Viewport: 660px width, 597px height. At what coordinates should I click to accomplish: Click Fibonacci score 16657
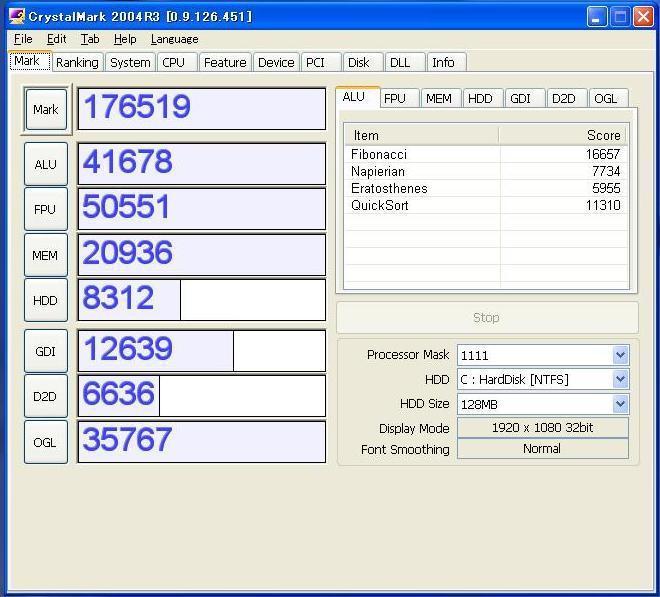[603, 155]
